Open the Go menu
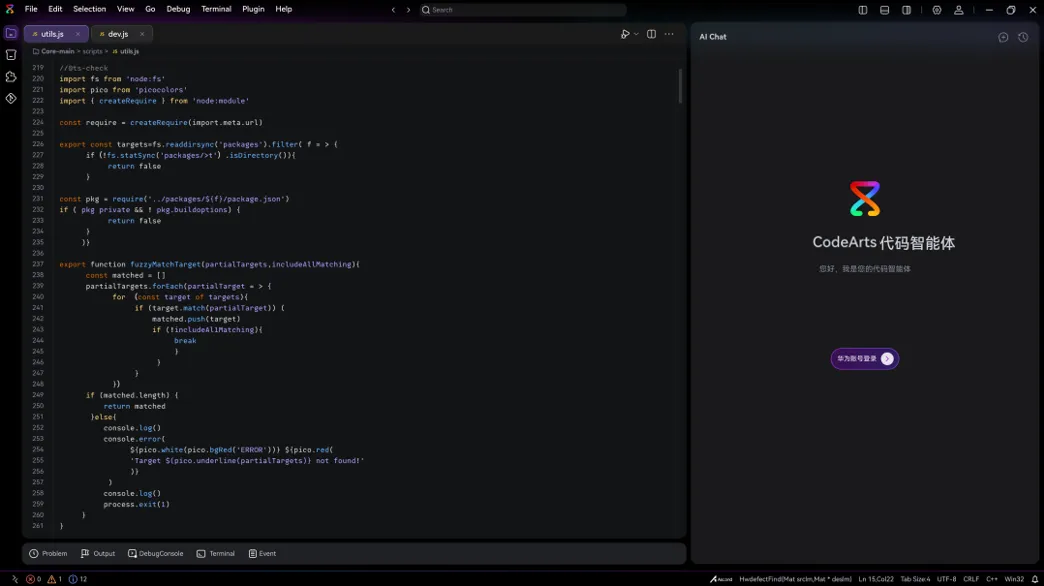 tap(150, 9)
